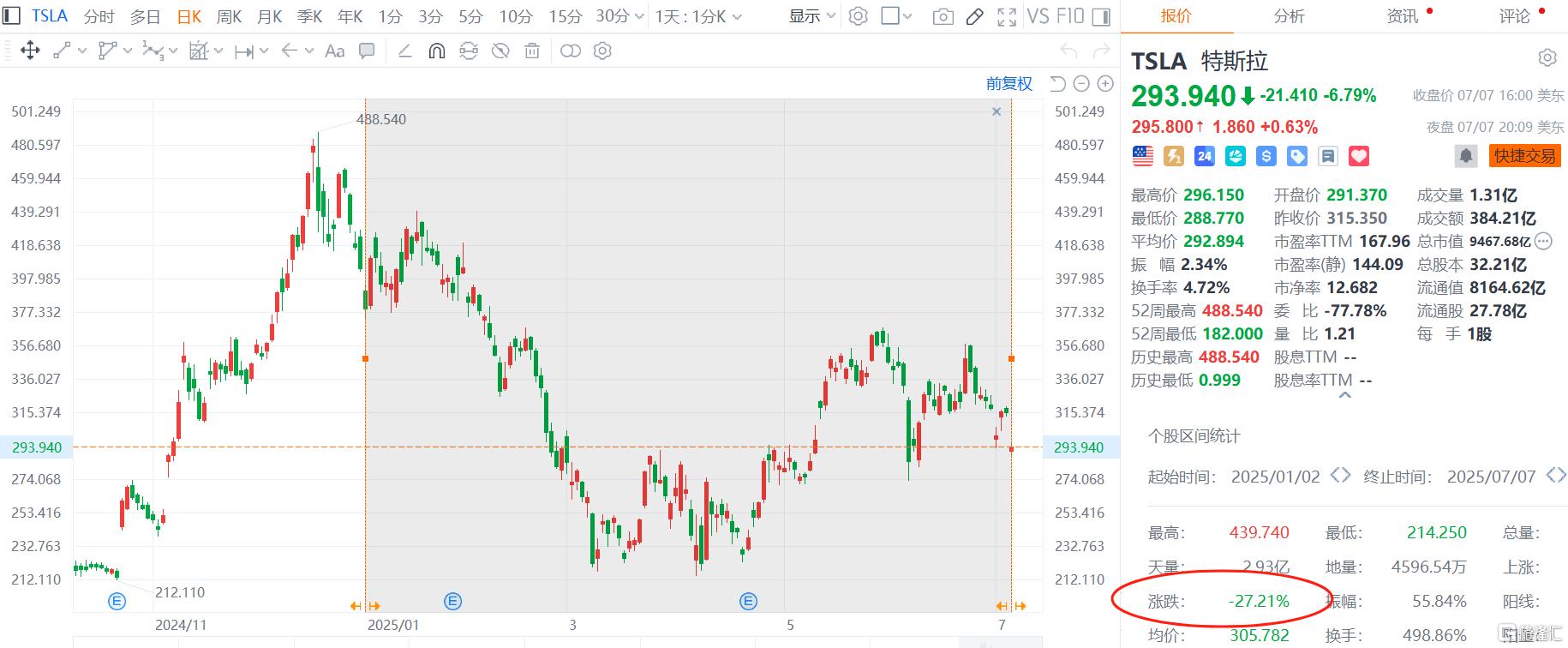Step the start date 2025/01/02 arrows

click(x=1340, y=476)
